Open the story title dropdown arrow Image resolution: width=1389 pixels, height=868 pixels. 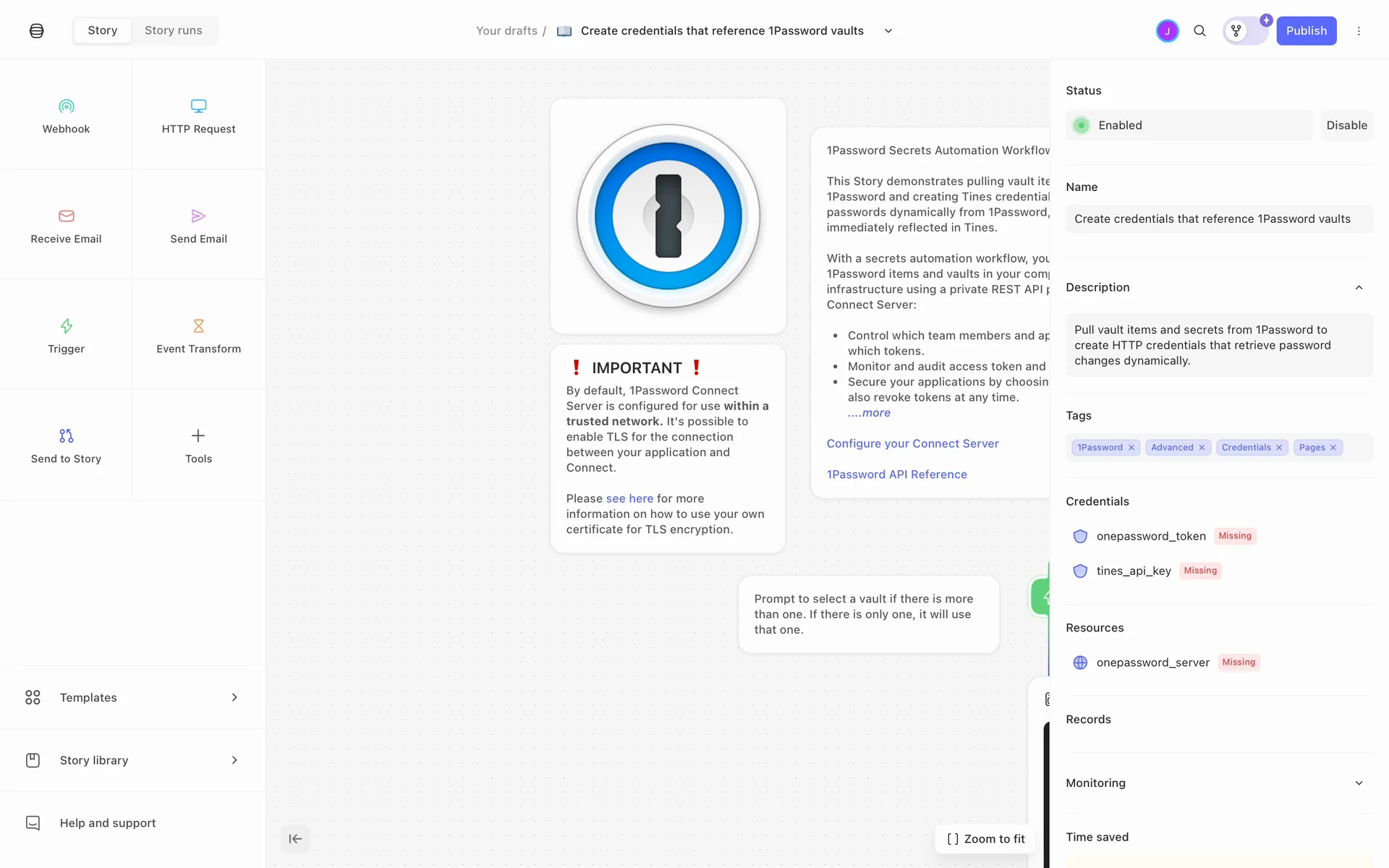[x=888, y=31]
